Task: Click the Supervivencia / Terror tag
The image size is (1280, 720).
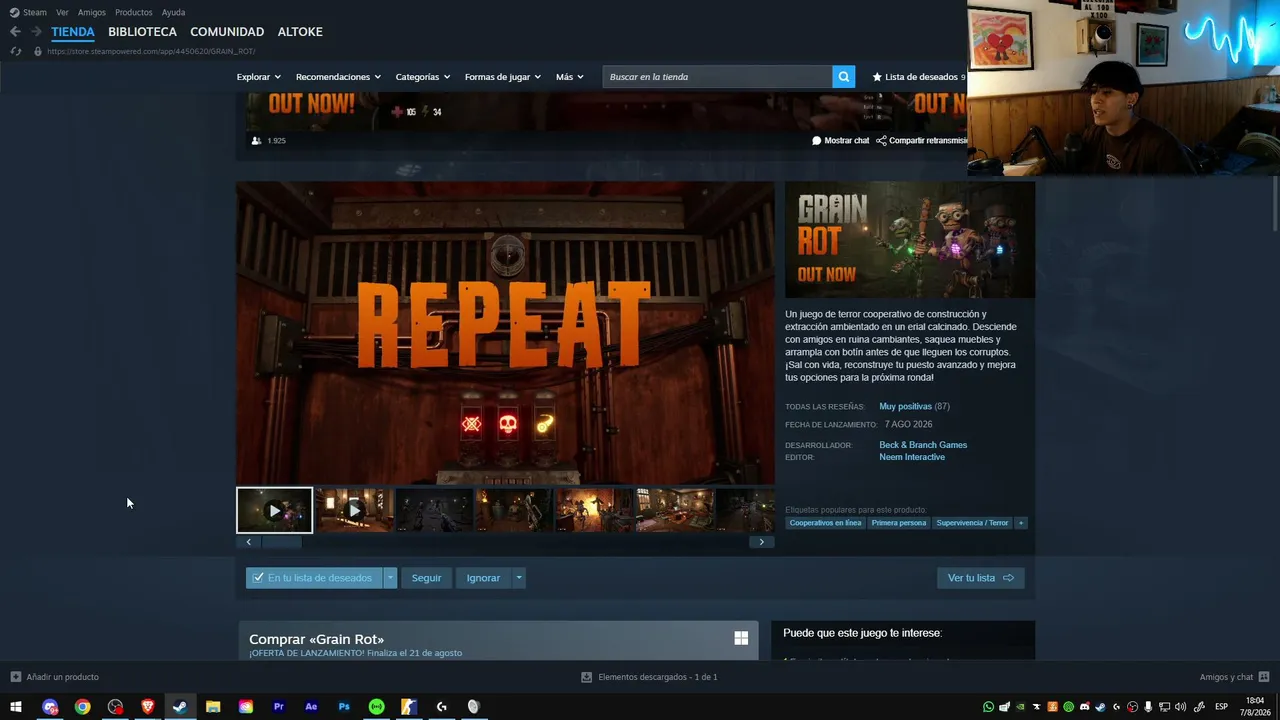Action: (x=972, y=523)
